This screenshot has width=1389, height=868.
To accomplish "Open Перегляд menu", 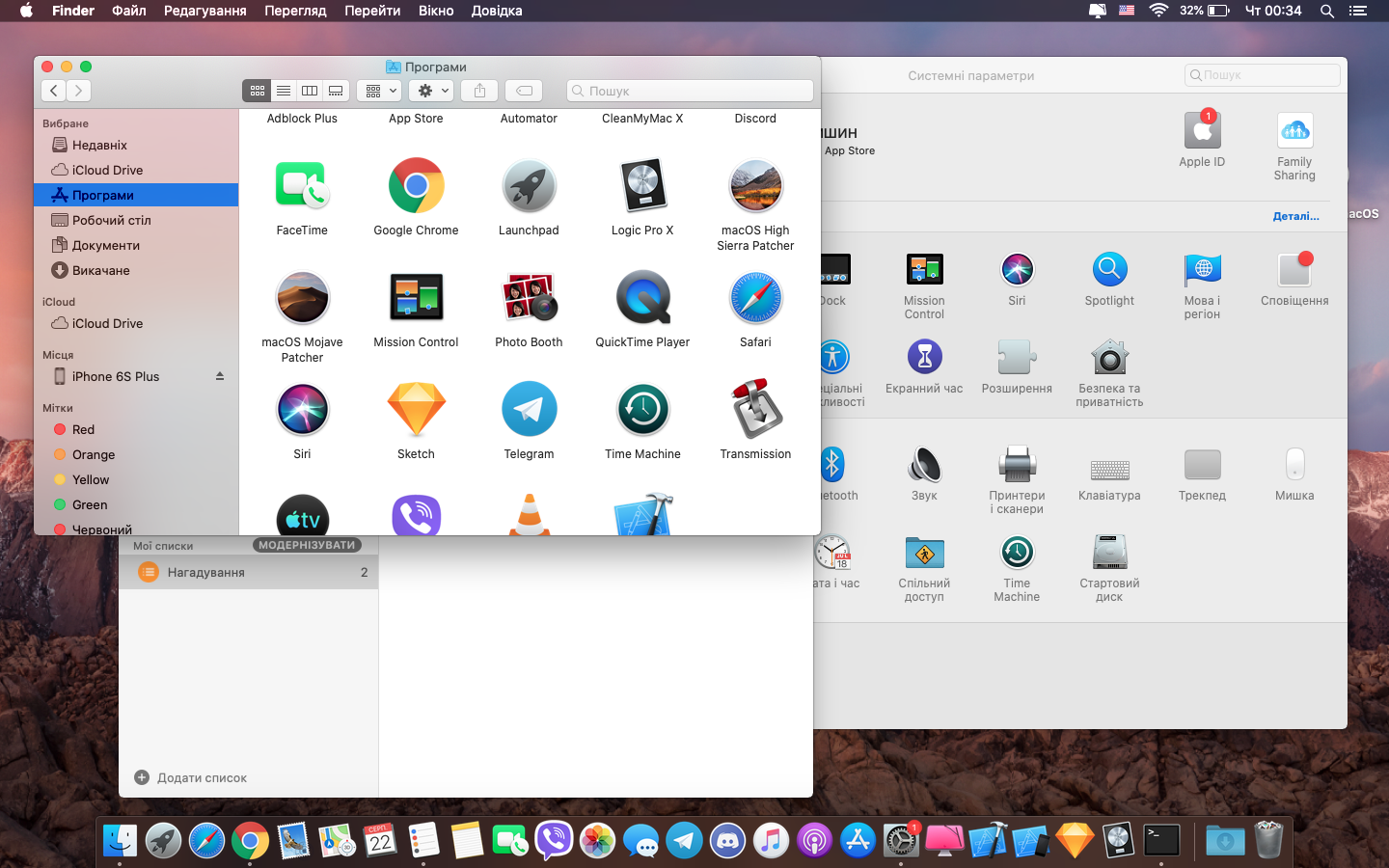I will (x=295, y=11).
